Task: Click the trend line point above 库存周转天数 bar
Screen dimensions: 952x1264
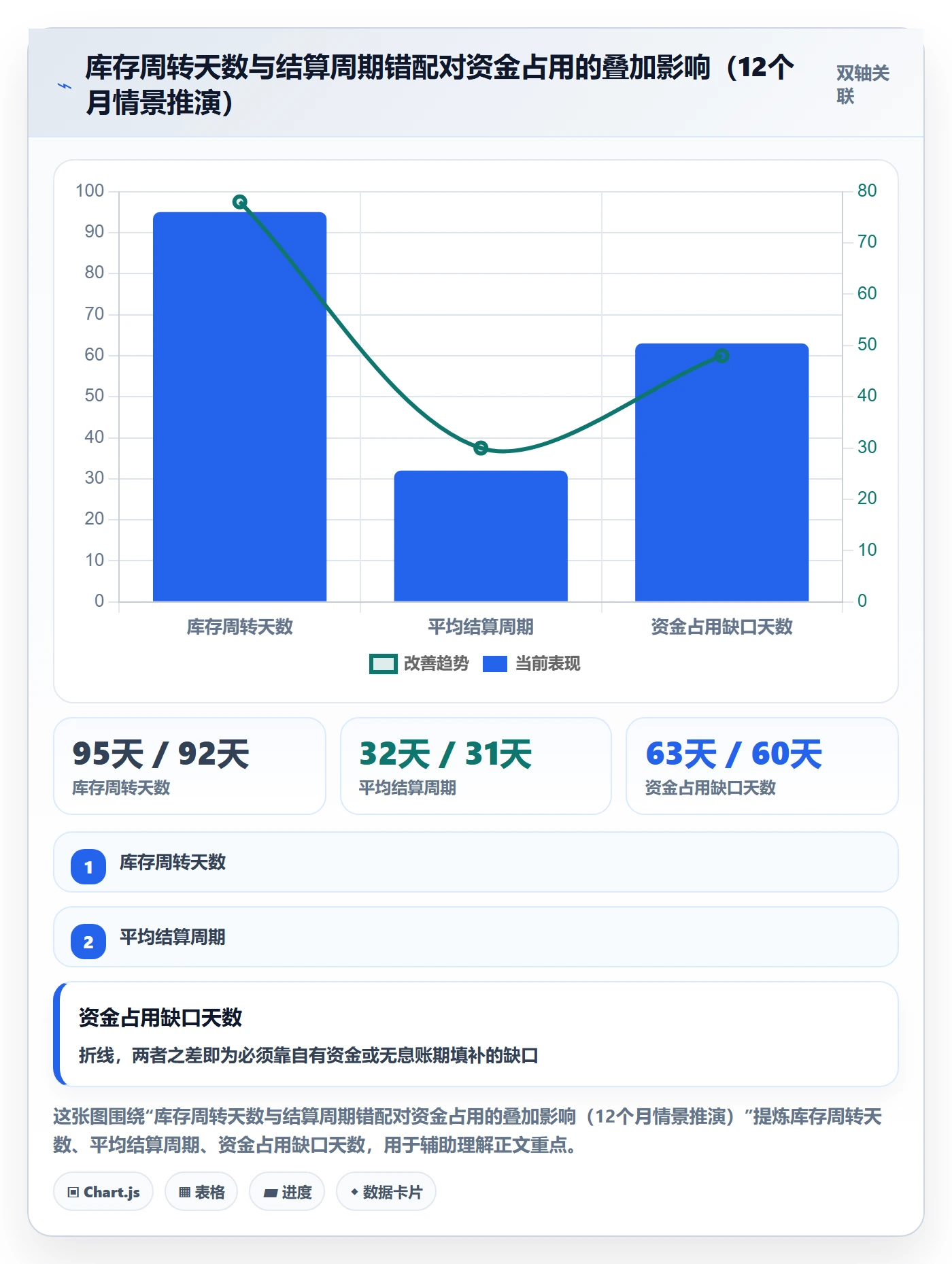Action: click(240, 202)
